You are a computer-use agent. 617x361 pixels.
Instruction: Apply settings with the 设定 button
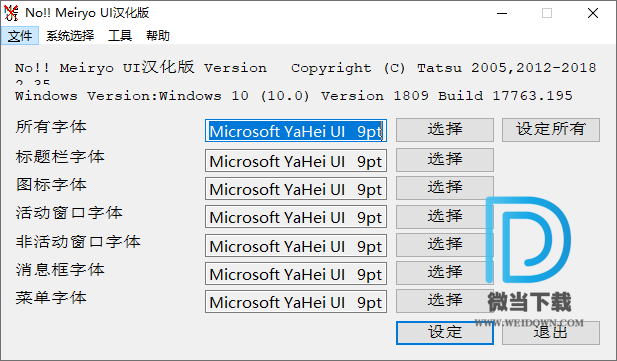coord(445,333)
